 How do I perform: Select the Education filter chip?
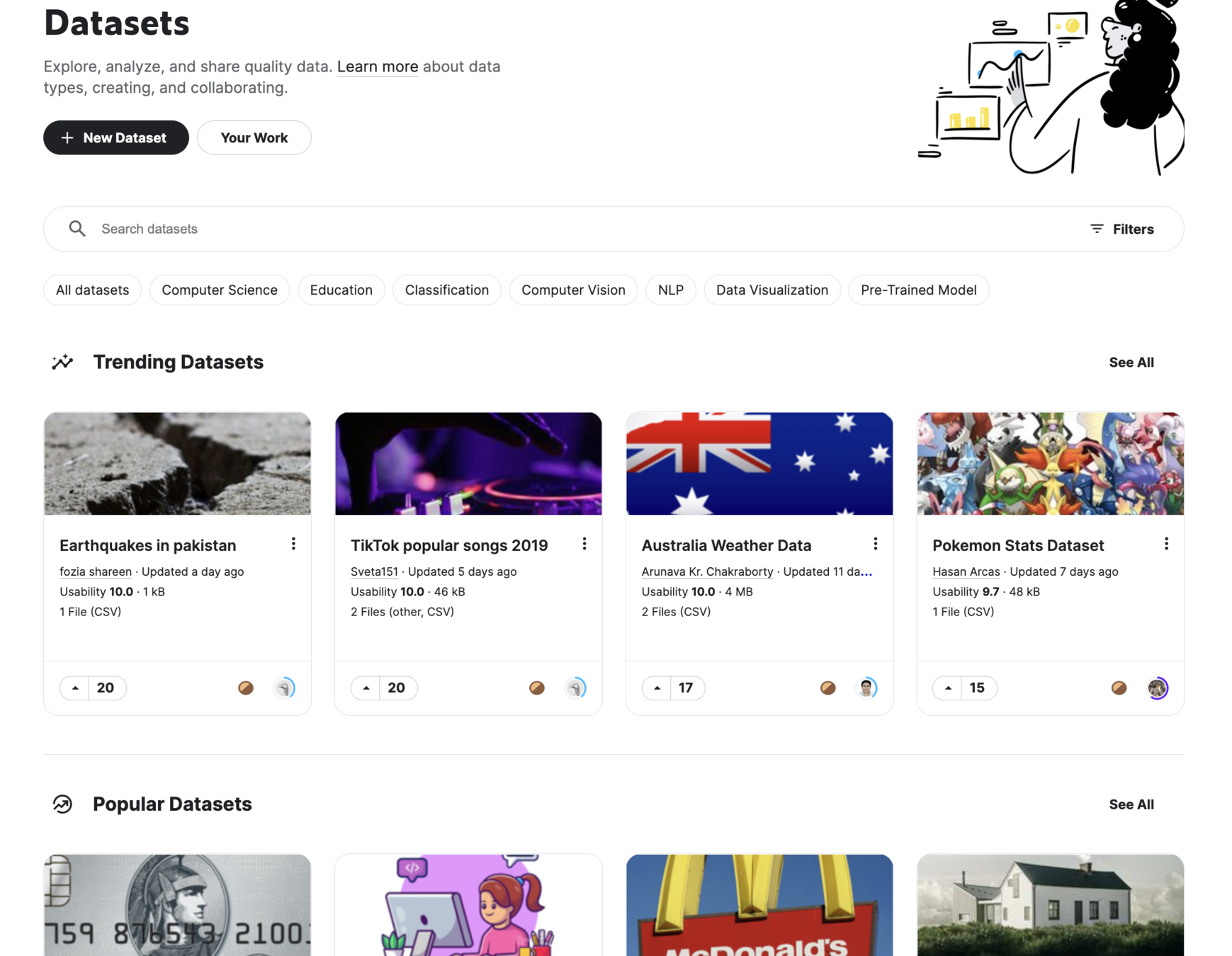[x=341, y=290]
